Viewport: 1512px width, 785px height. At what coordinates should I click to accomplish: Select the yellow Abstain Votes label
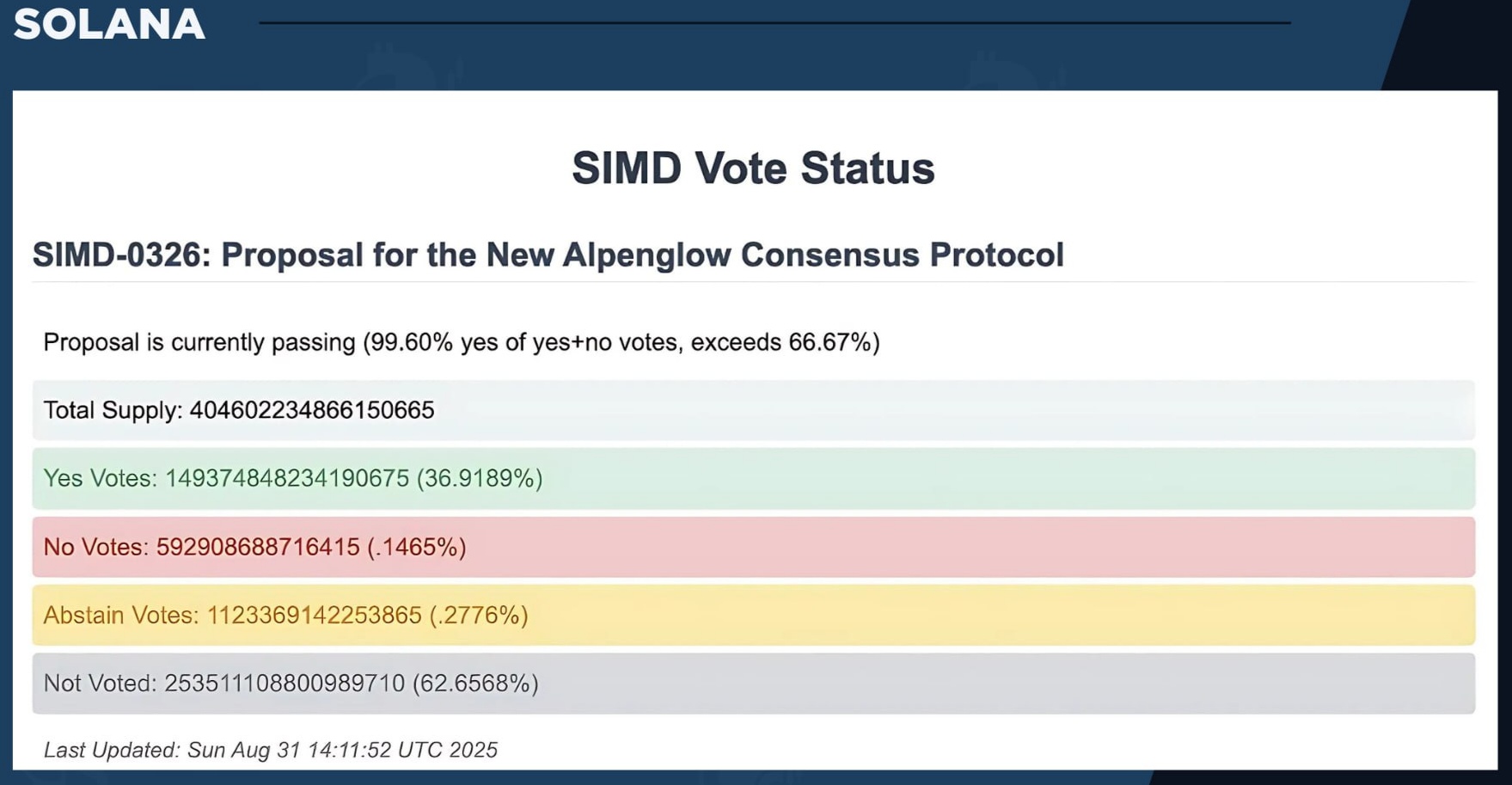tap(121, 616)
